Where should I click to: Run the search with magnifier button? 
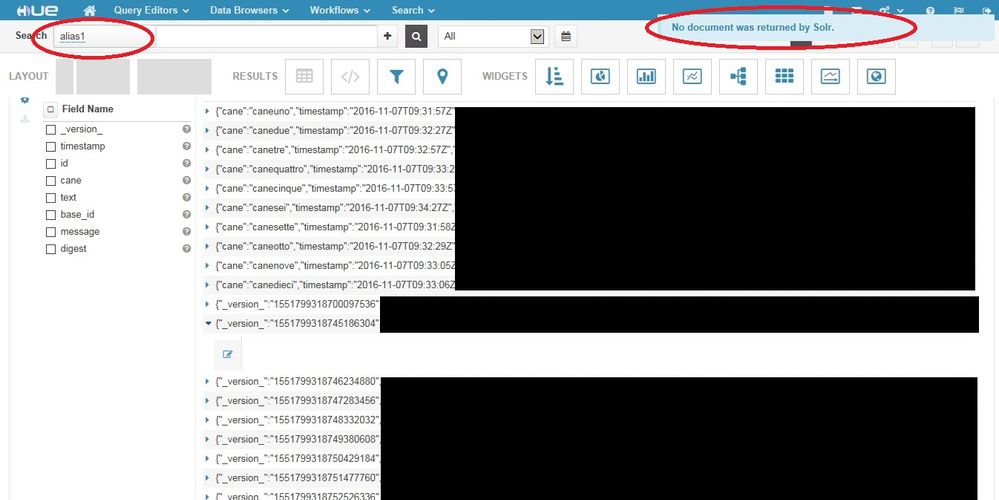(x=416, y=37)
